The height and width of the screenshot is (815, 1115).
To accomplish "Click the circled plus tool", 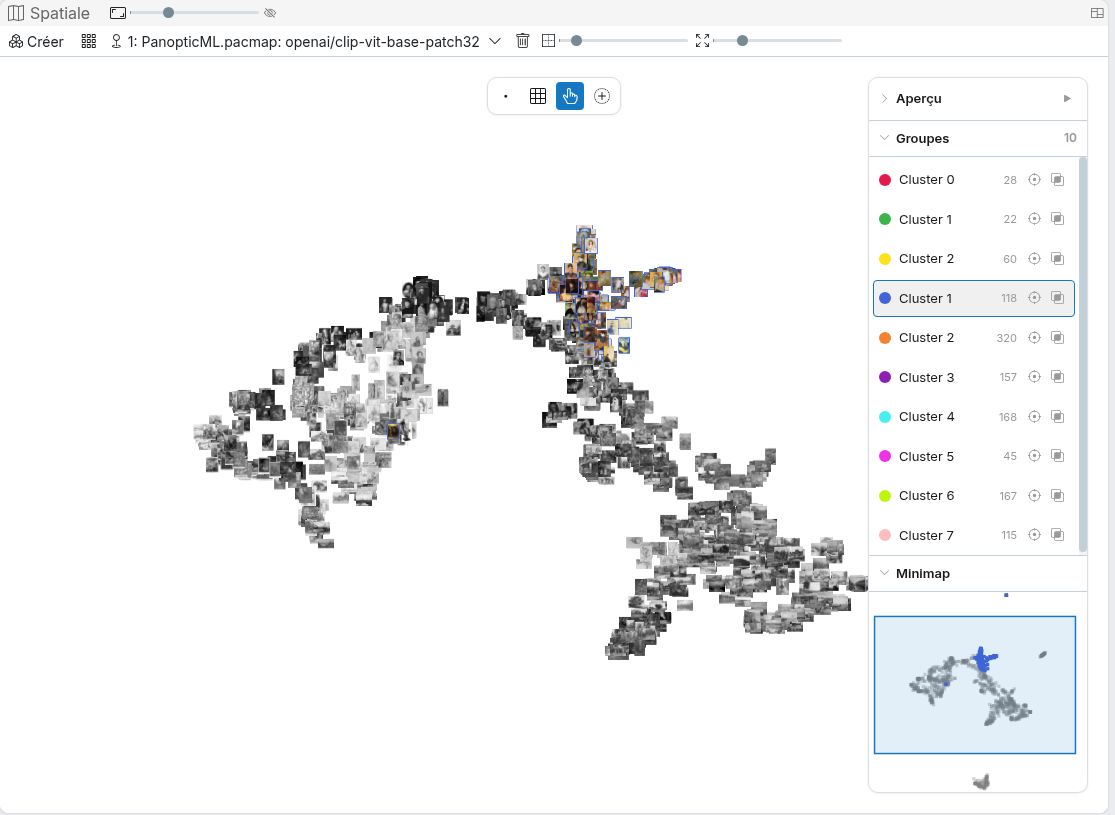I will tap(602, 96).
